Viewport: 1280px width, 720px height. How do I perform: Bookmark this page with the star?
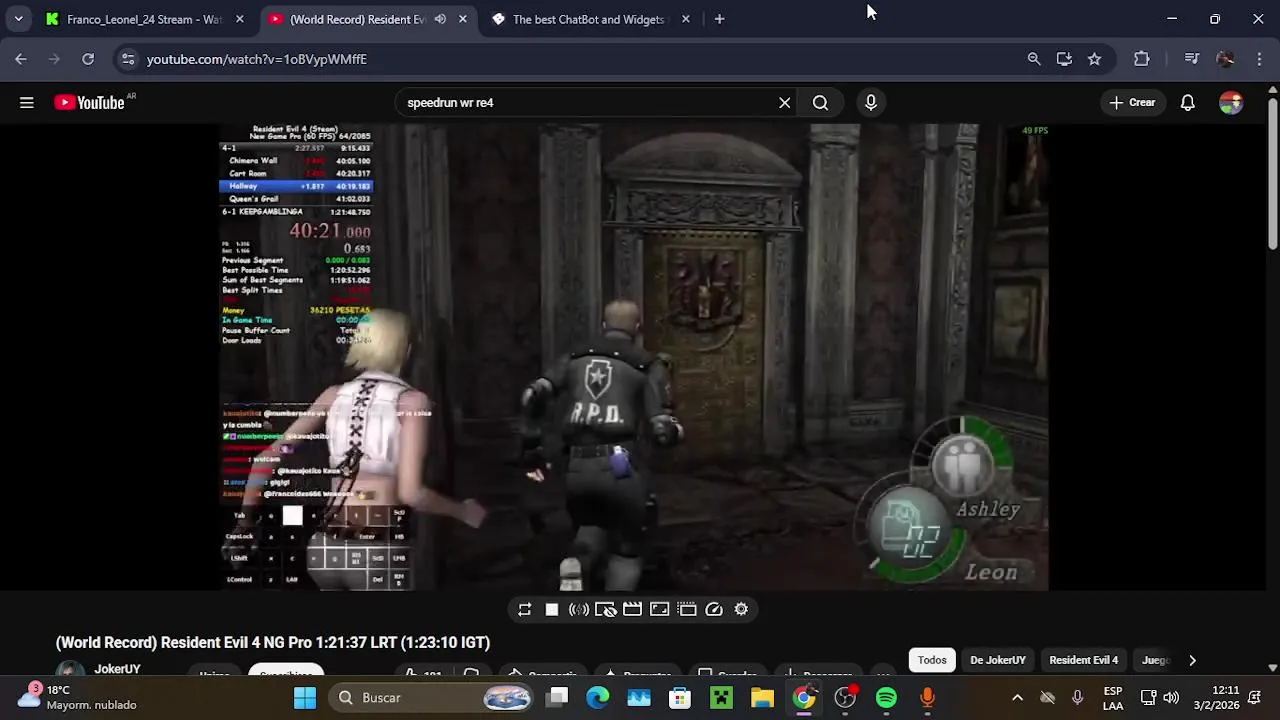coord(1094,59)
